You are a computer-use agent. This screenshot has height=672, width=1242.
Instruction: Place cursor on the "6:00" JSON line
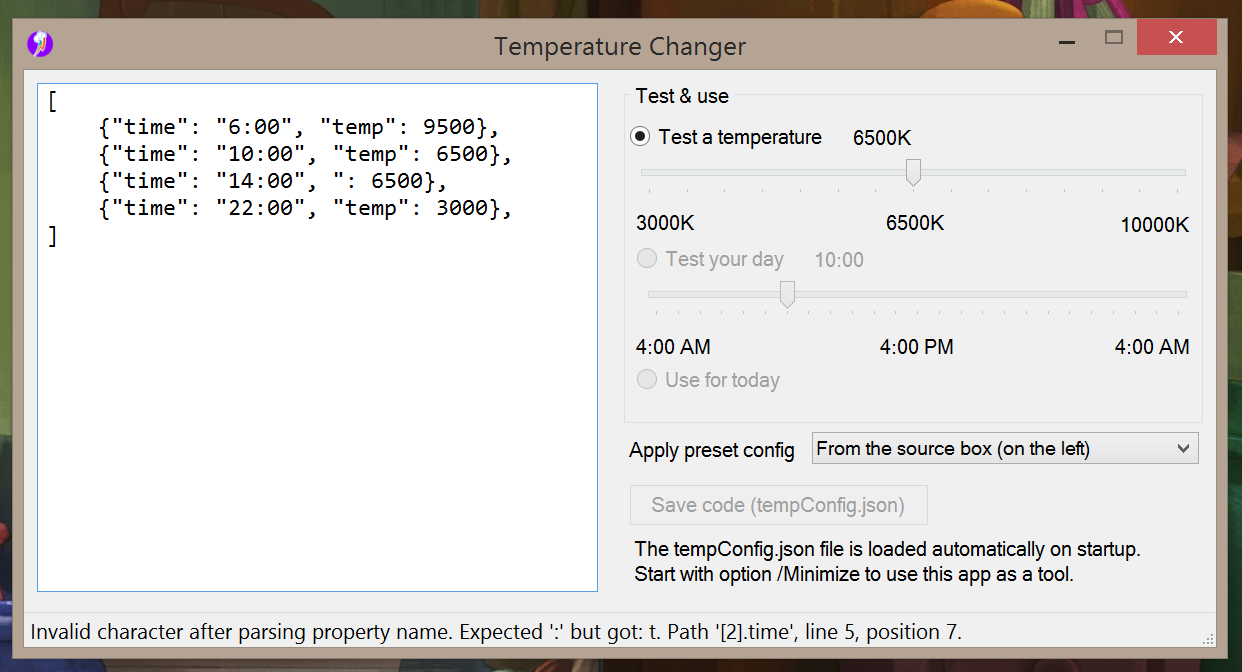pyautogui.click(x=298, y=128)
